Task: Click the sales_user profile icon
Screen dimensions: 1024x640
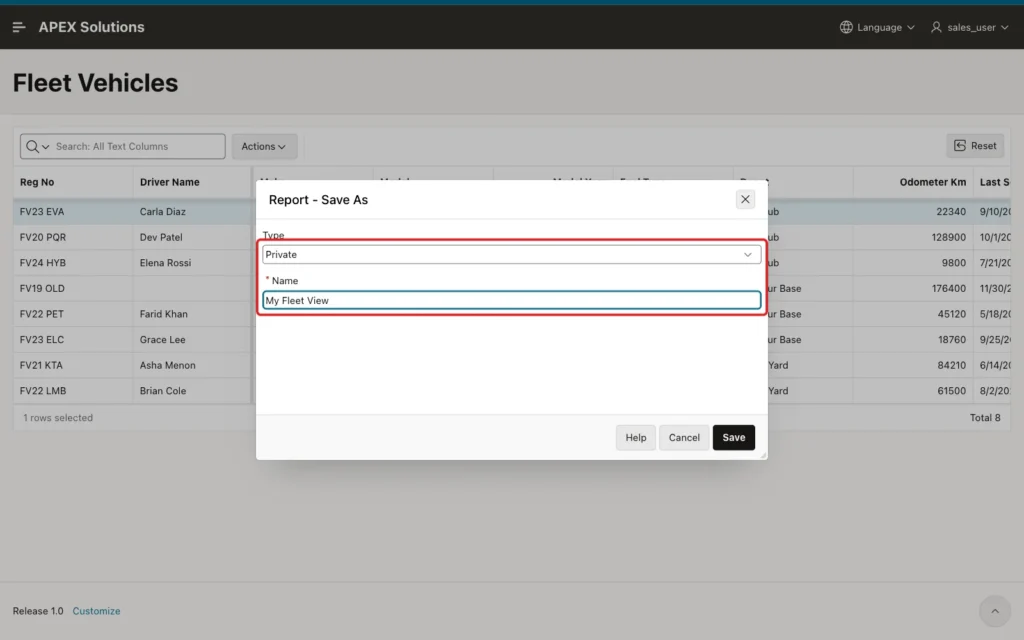Action: (936, 27)
